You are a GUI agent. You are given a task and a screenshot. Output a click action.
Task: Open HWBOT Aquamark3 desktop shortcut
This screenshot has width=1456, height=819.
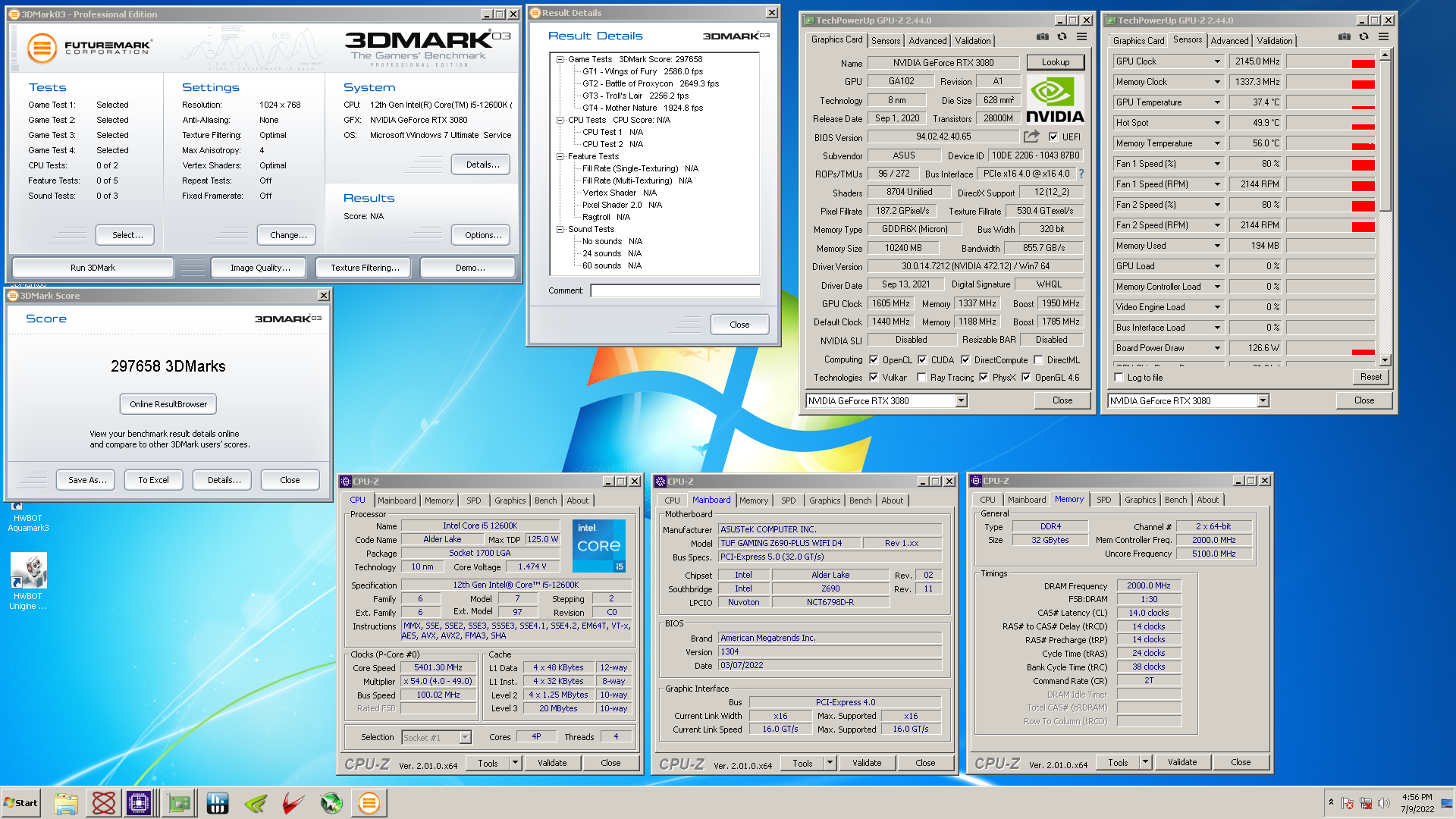tap(28, 518)
